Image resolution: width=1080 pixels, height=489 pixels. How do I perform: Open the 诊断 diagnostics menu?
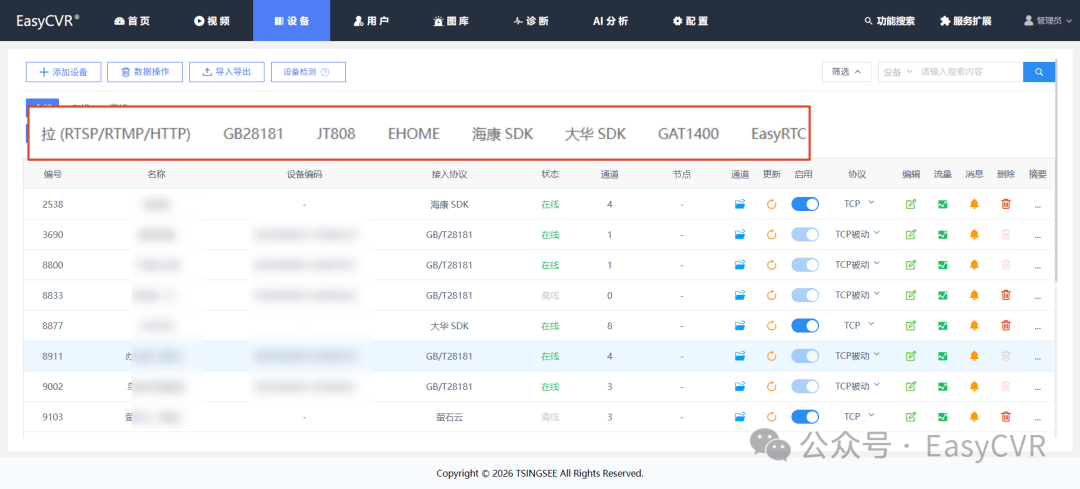coord(530,21)
